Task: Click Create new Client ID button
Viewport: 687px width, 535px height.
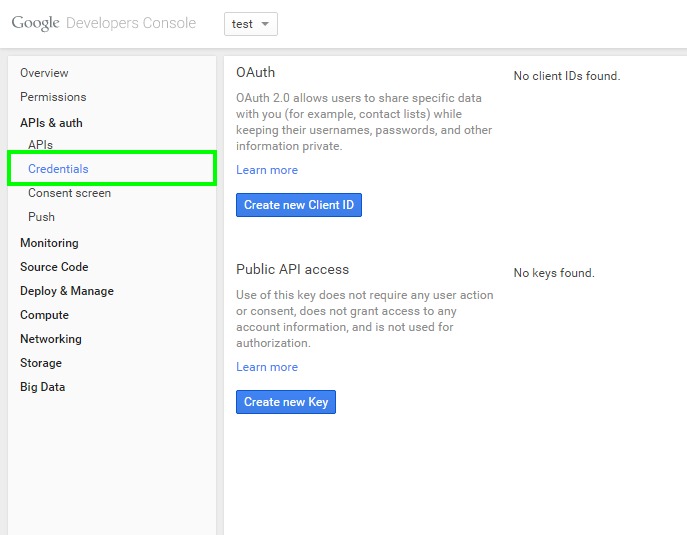Action: click(299, 205)
